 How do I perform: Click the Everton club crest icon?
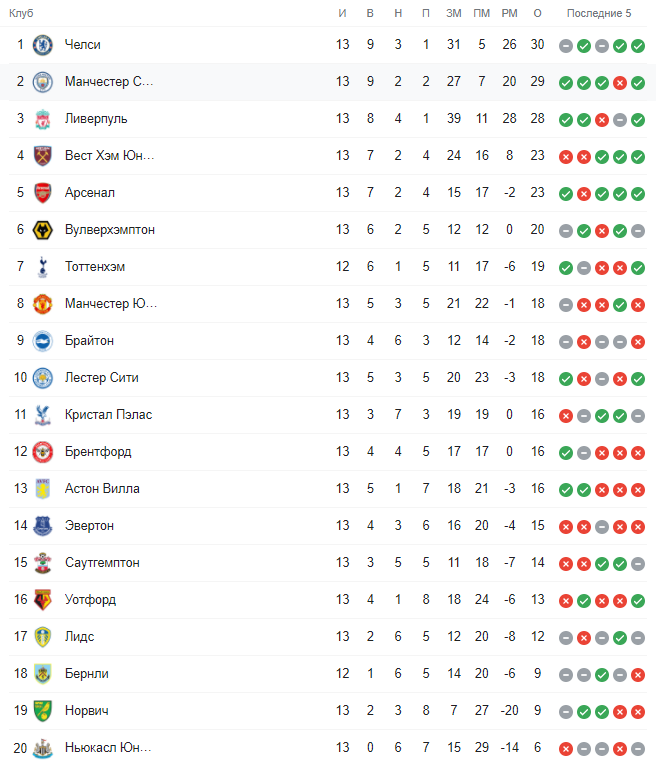coord(42,526)
